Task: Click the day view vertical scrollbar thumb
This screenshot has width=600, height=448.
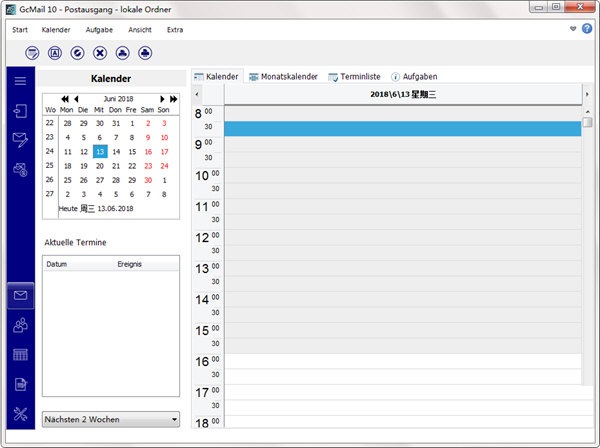Action: pyautogui.click(x=587, y=122)
